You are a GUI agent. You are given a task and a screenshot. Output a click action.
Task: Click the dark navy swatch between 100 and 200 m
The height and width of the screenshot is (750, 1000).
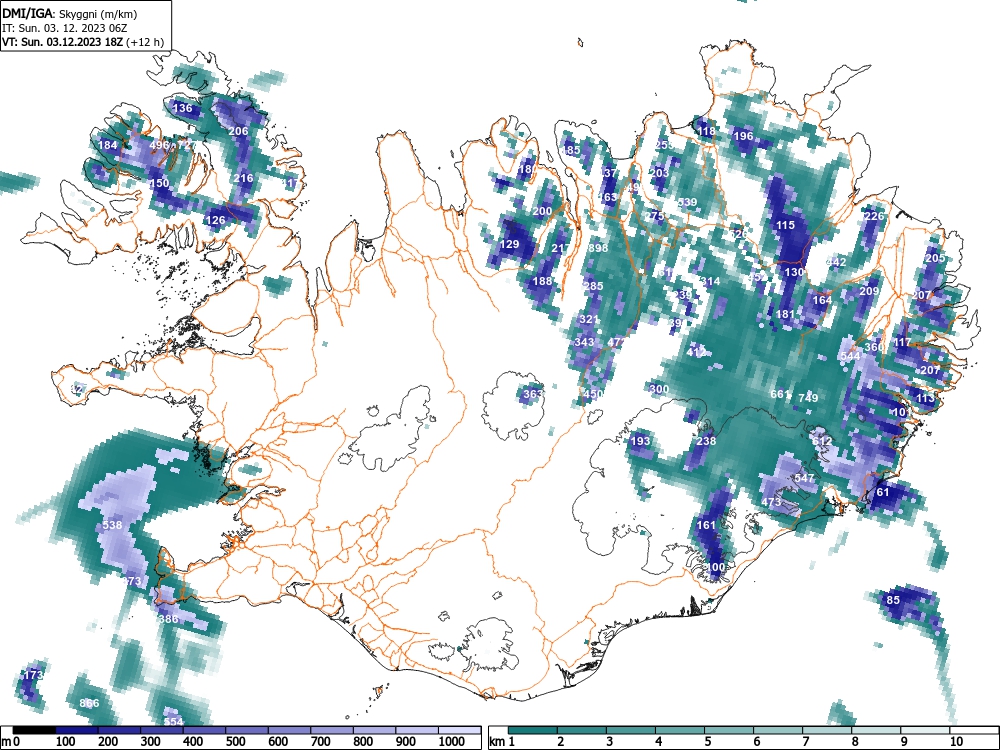coord(78,730)
